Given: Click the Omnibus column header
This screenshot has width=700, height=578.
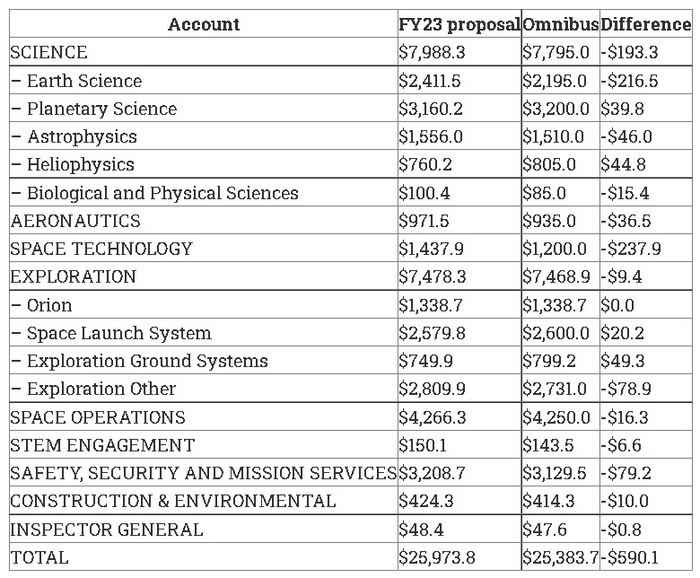Looking at the screenshot, I should (560, 24).
